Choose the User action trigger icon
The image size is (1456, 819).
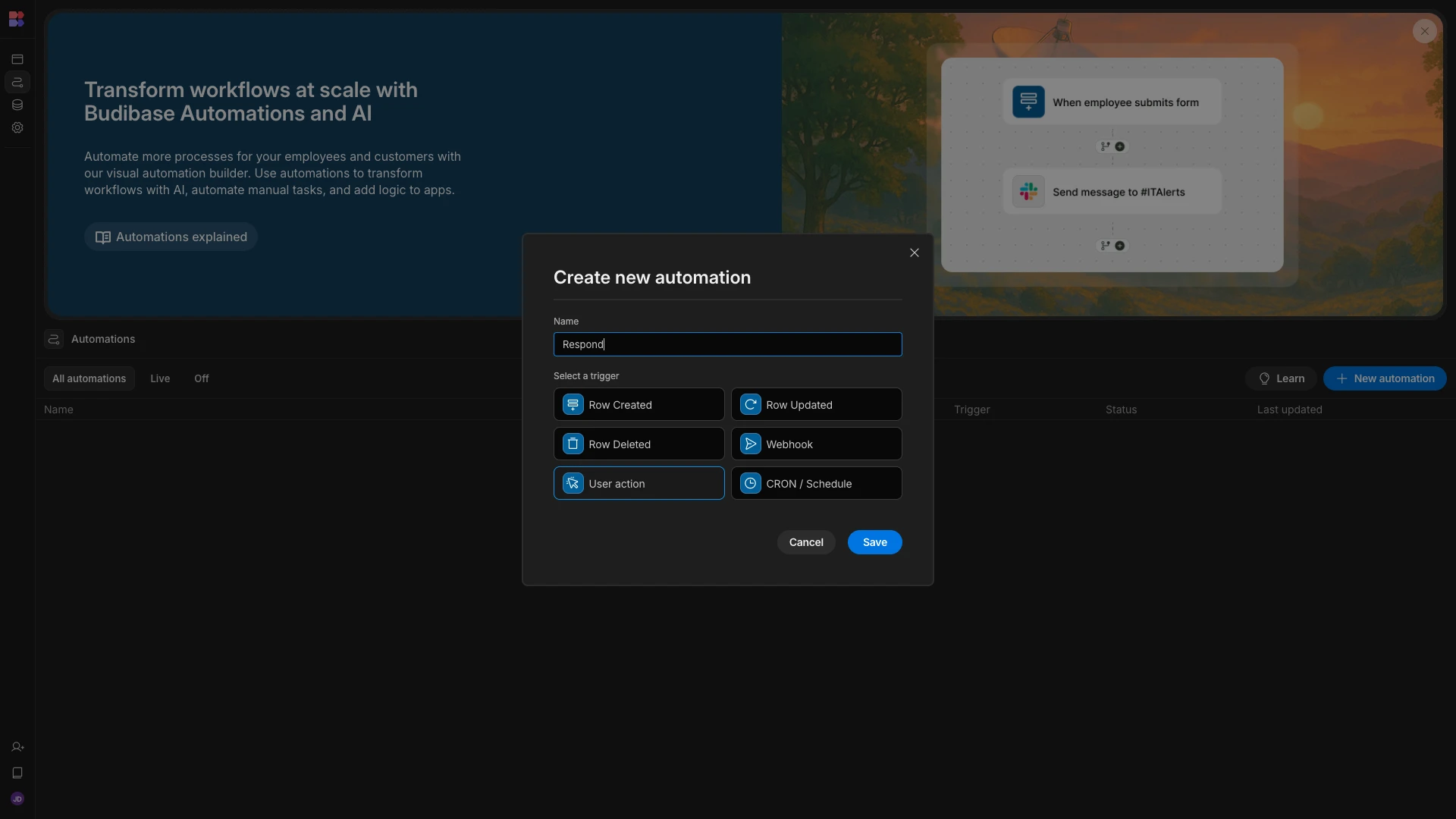click(573, 483)
